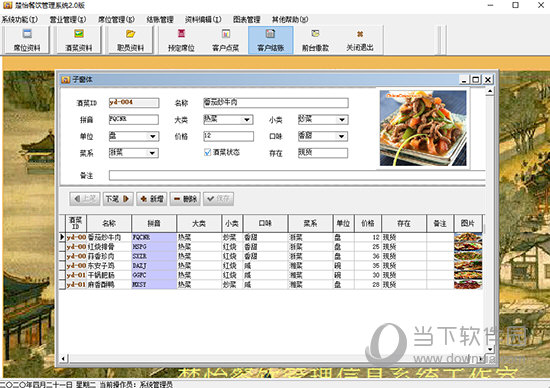550x388 pixels.
Task: Open the 酒菜资料 toolbar button
Action: tap(79, 40)
